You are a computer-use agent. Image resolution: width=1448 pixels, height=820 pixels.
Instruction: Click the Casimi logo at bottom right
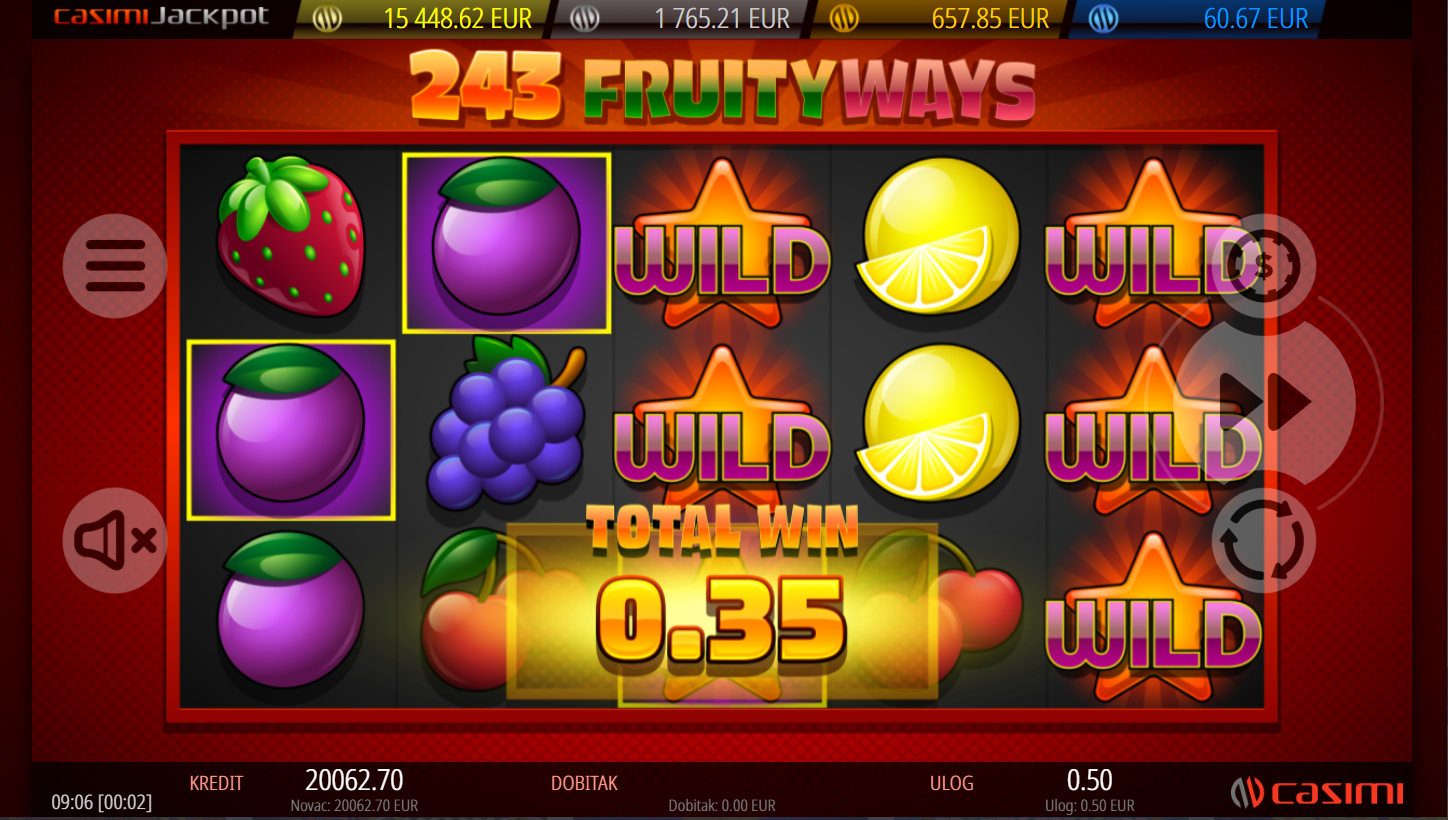pos(1317,793)
